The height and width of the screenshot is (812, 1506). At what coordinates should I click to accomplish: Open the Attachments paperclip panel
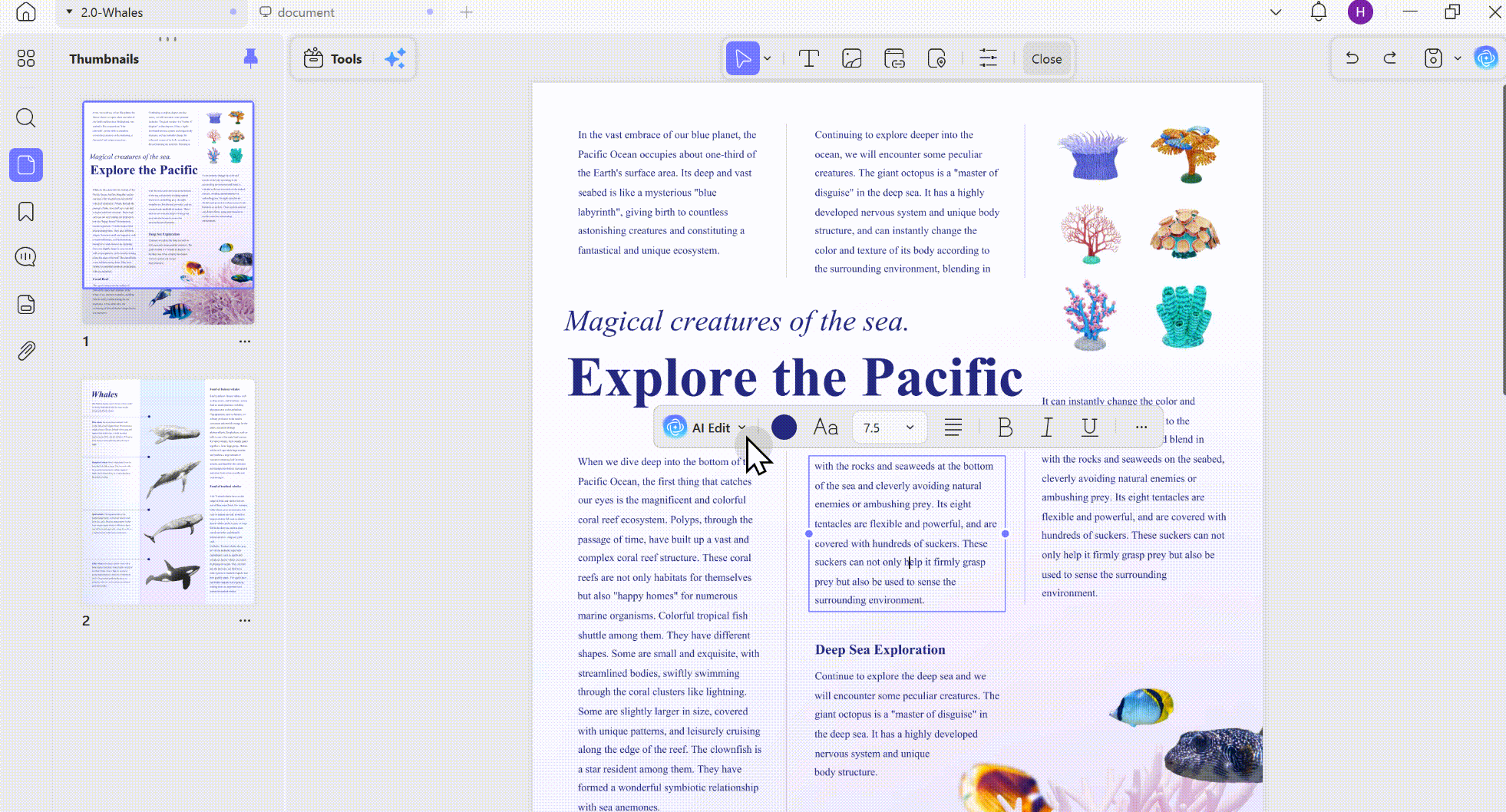tap(26, 351)
